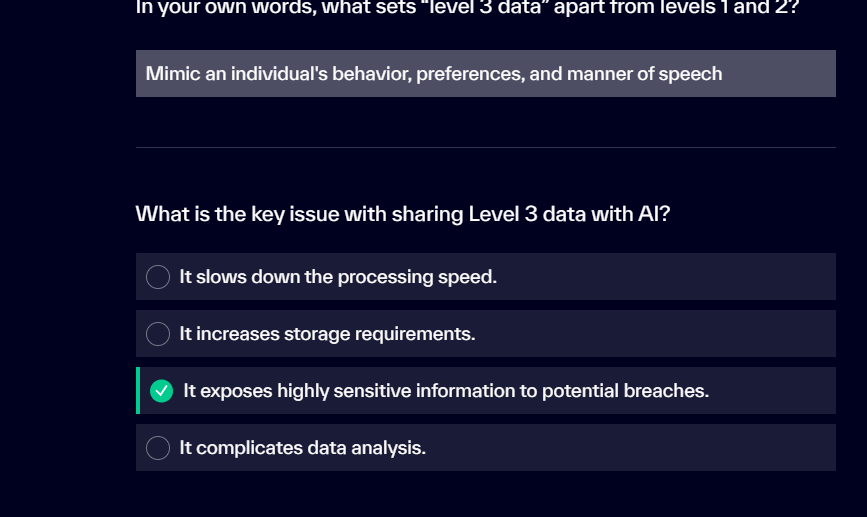Click the green accent bar beside the selected option
The width and height of the screenshot is (867, 517).
(138, 391)
